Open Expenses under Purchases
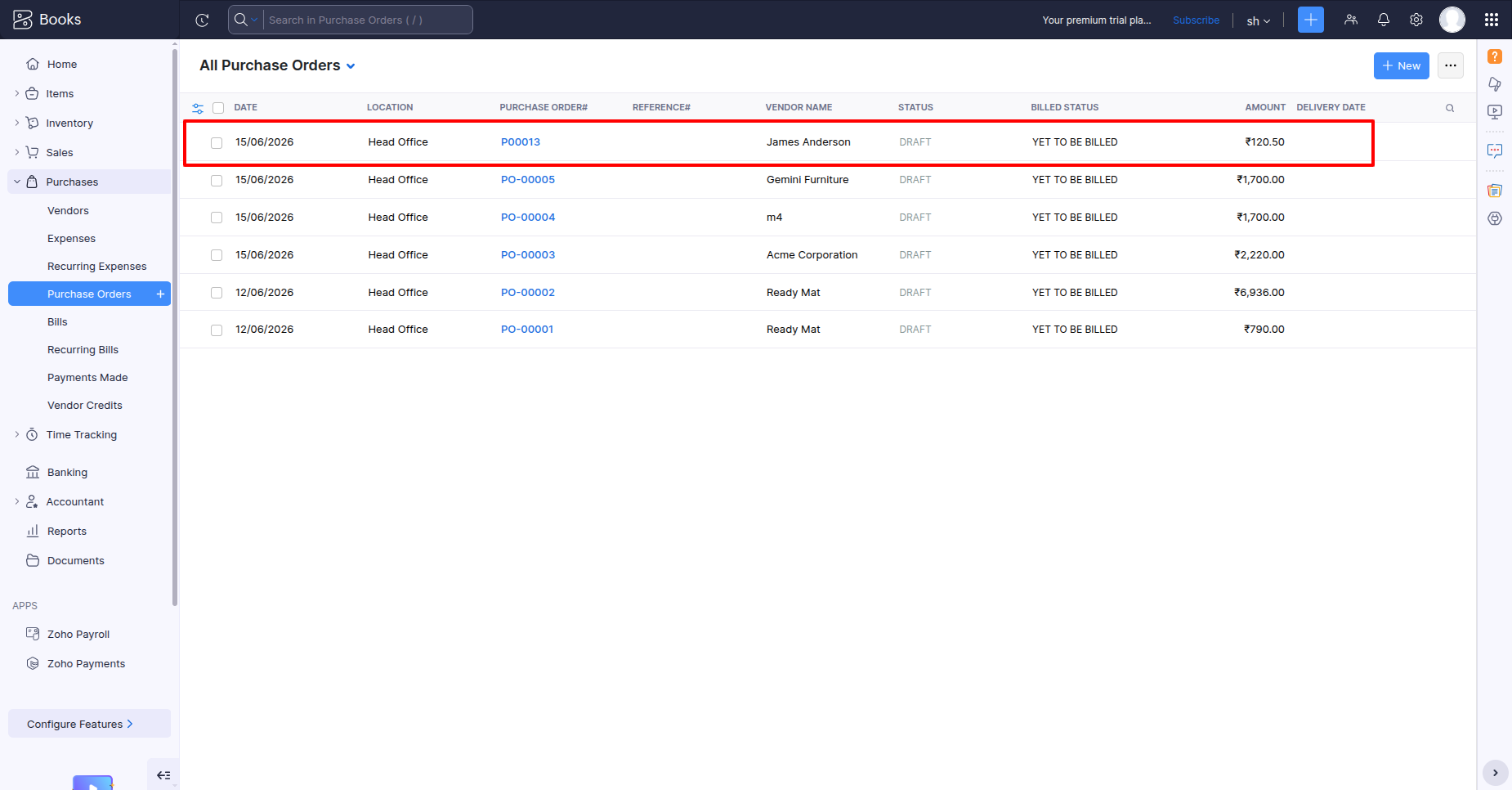The image size is (1512, 790). [x=71, y=238]
